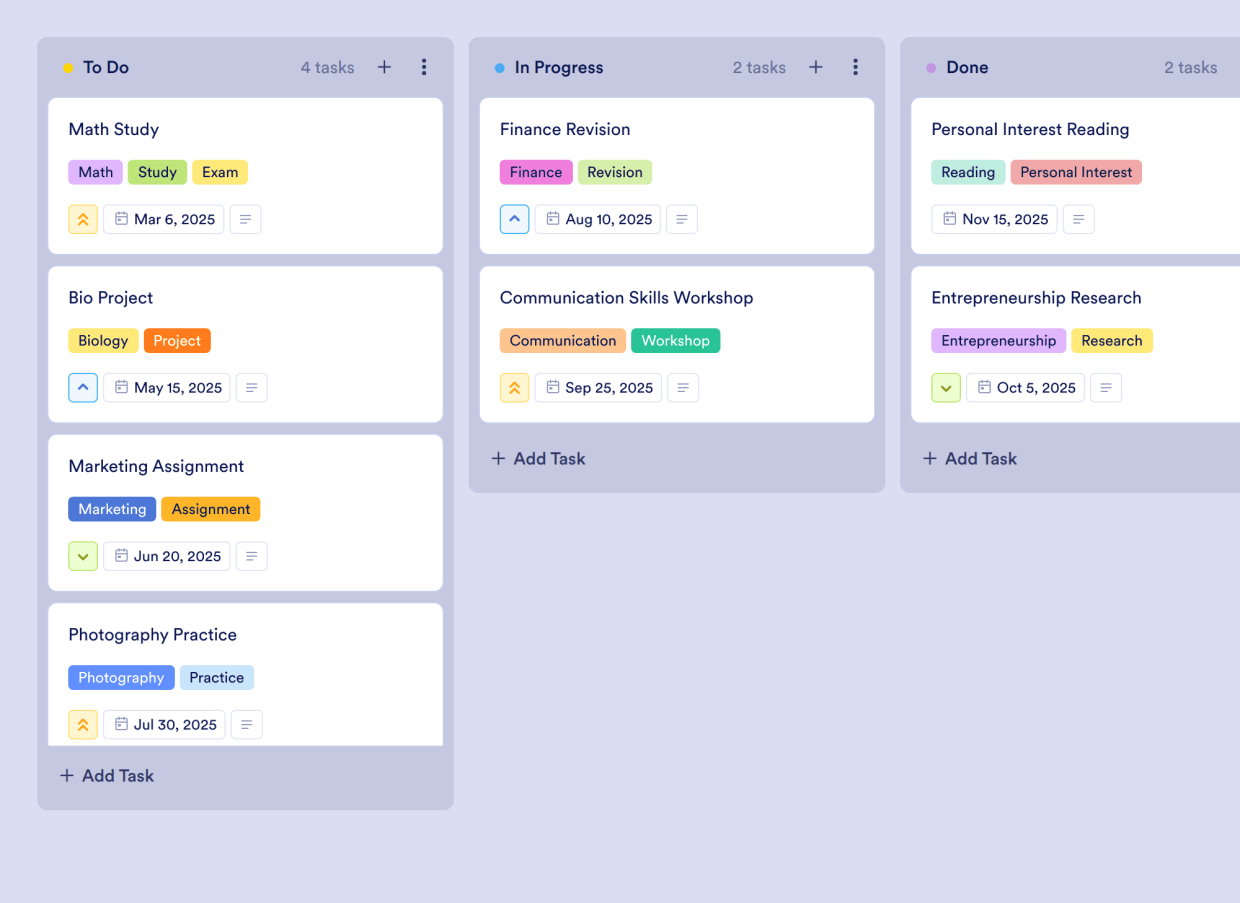1240x903 pixels.
Task: Open the To Do column options menu
Action: (424, 67)
